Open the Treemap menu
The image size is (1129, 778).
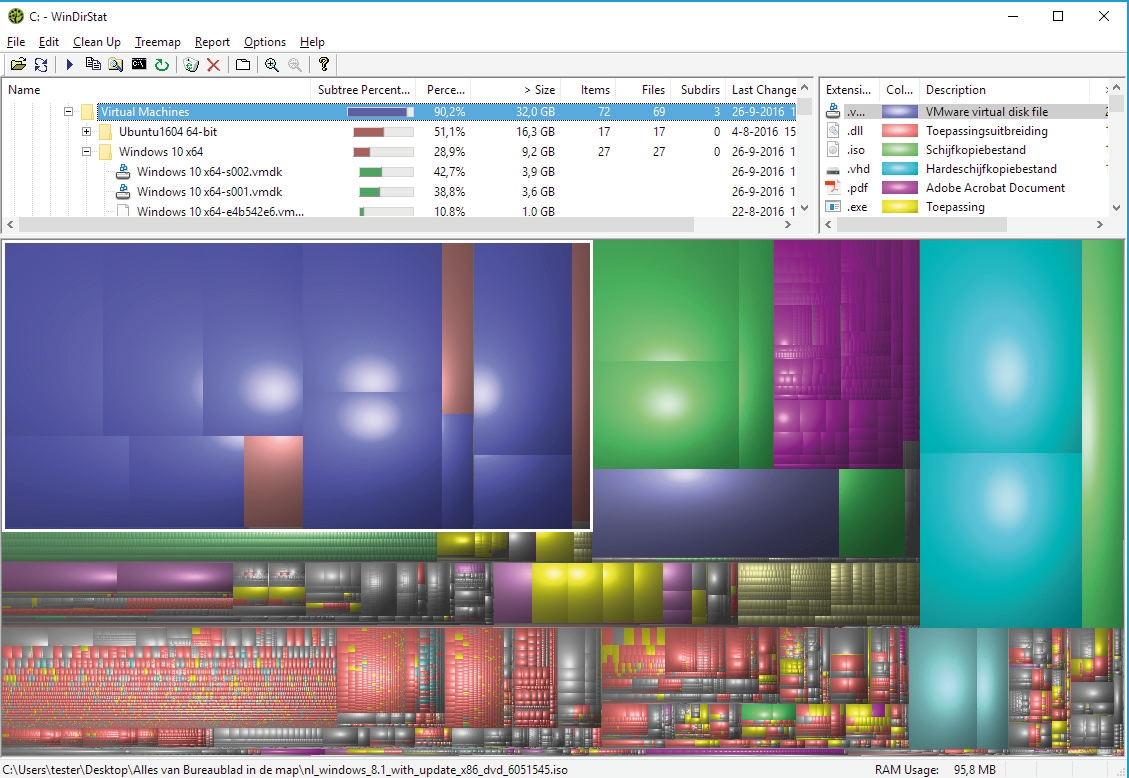pyautogui.click(x=158, y=42)
